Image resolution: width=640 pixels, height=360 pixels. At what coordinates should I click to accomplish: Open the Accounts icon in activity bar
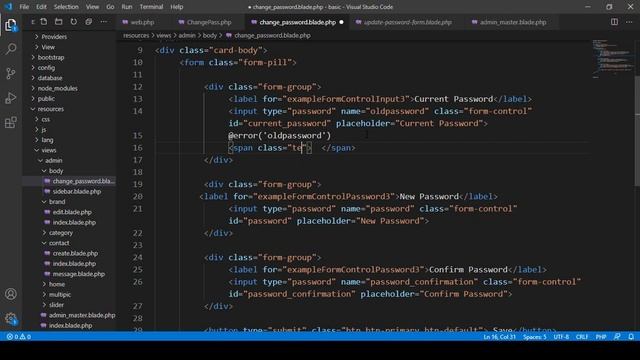(x=11, y=294)
